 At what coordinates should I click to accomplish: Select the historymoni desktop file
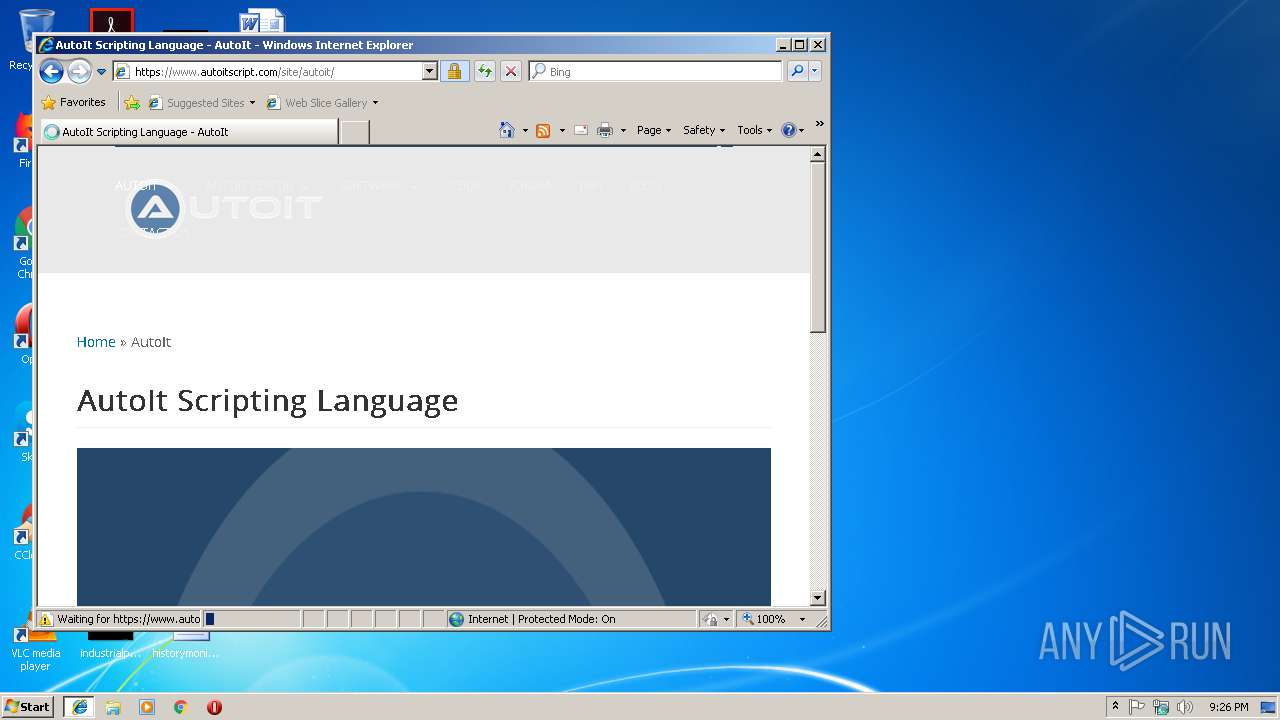(186, 645)
